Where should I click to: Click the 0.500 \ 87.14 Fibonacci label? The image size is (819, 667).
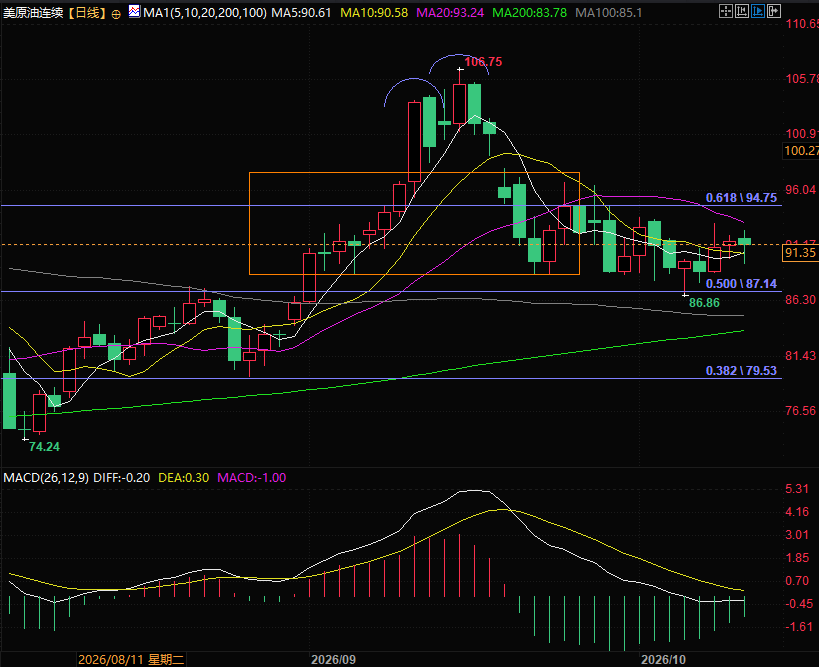[x=741, y=284]
